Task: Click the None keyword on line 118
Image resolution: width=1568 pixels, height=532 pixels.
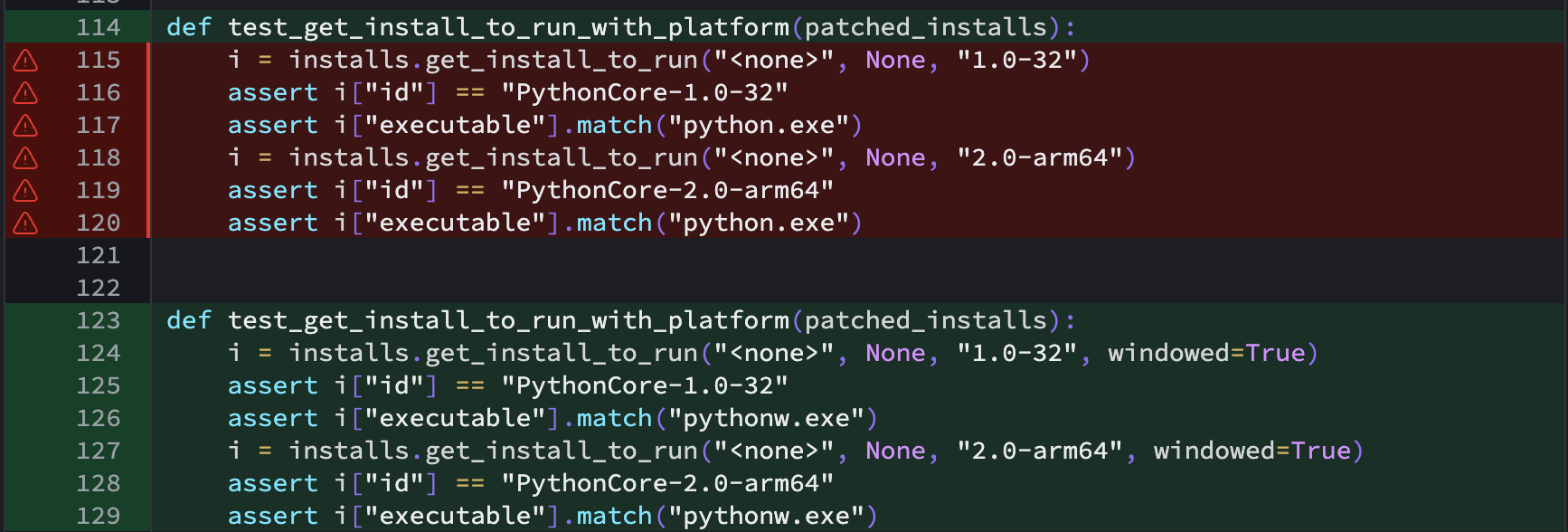Action: coord(896,158)
